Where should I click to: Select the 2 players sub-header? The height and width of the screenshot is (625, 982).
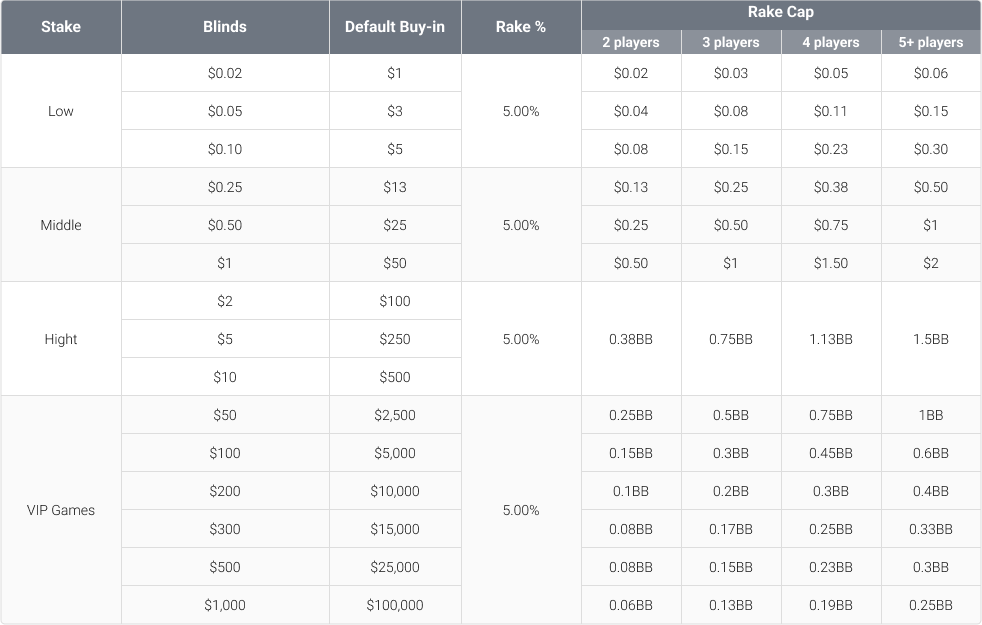click(x=631, y=42)
